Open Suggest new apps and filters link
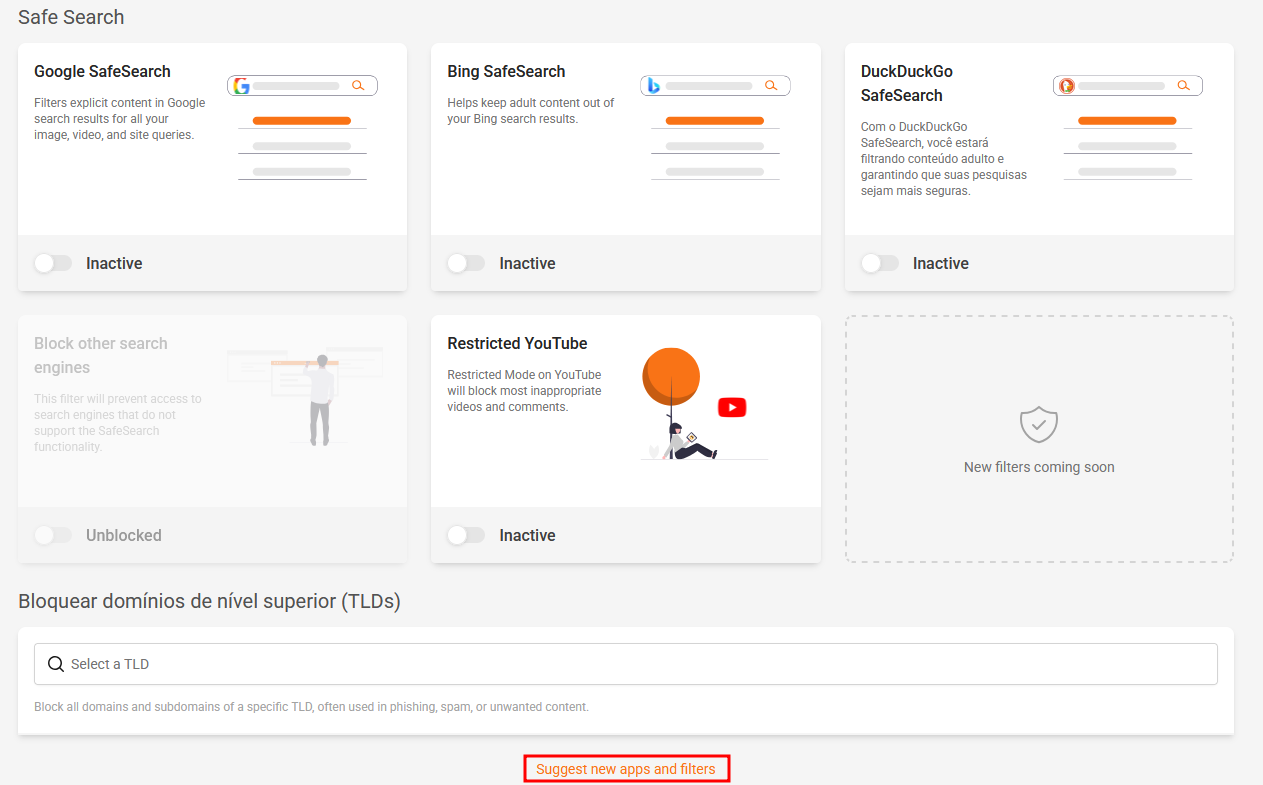This screenshot has width=1263, height=785. (x=626, y=769)
